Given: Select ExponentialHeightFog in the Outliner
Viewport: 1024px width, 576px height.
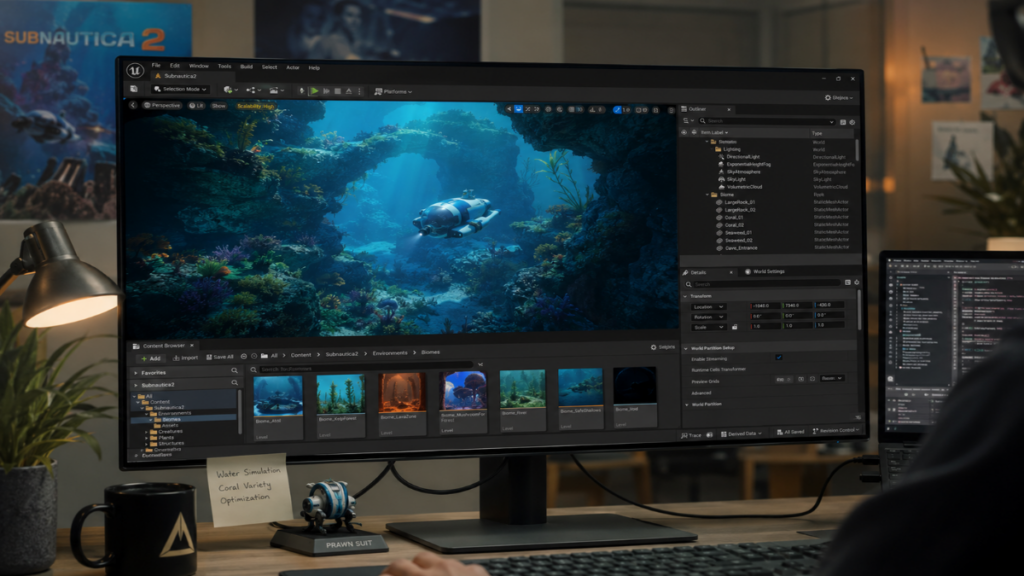Looking at the screenshot, I should pos(749,164).
